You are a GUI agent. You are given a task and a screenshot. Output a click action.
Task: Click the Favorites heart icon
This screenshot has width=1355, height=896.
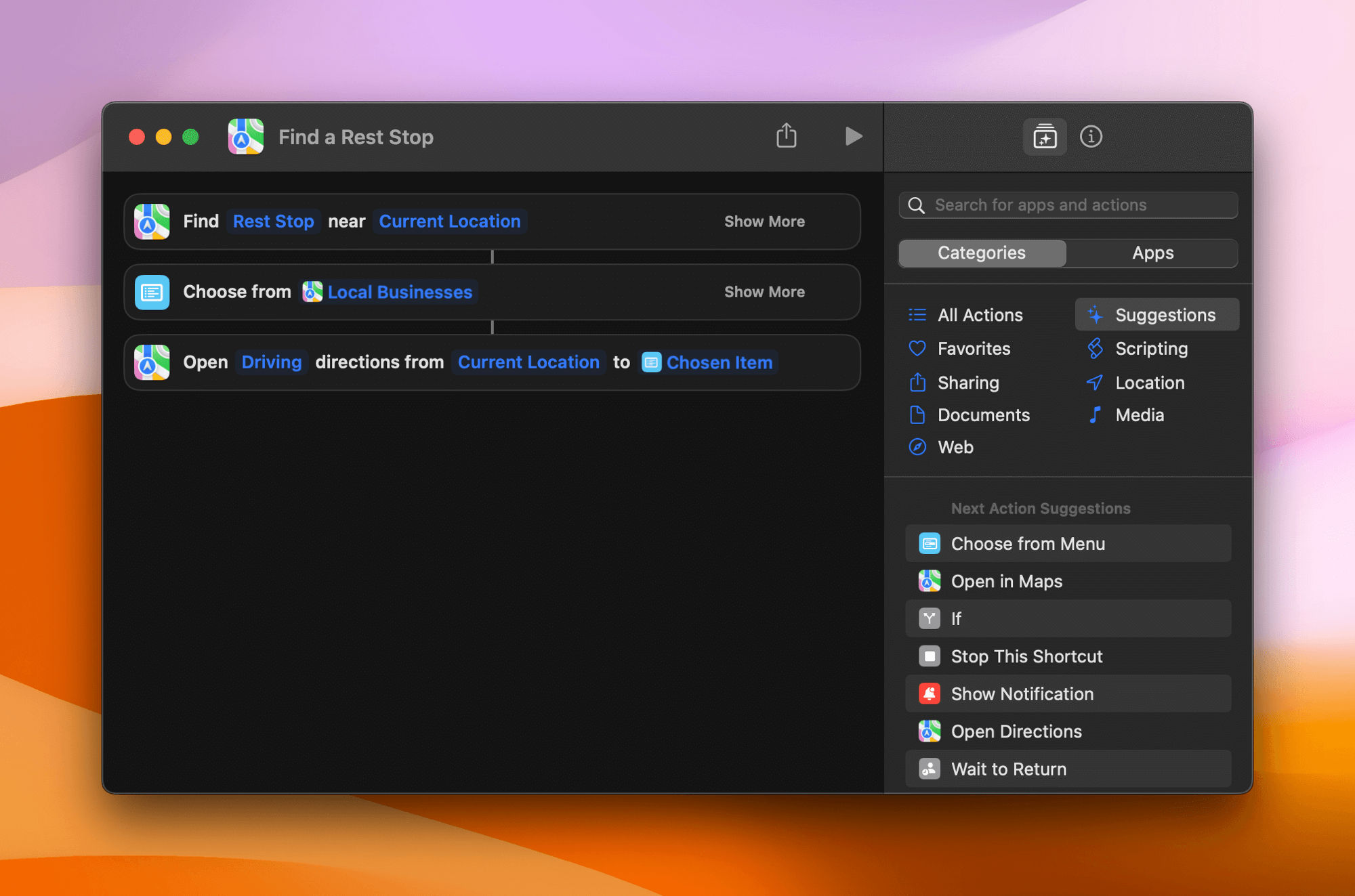917,349
